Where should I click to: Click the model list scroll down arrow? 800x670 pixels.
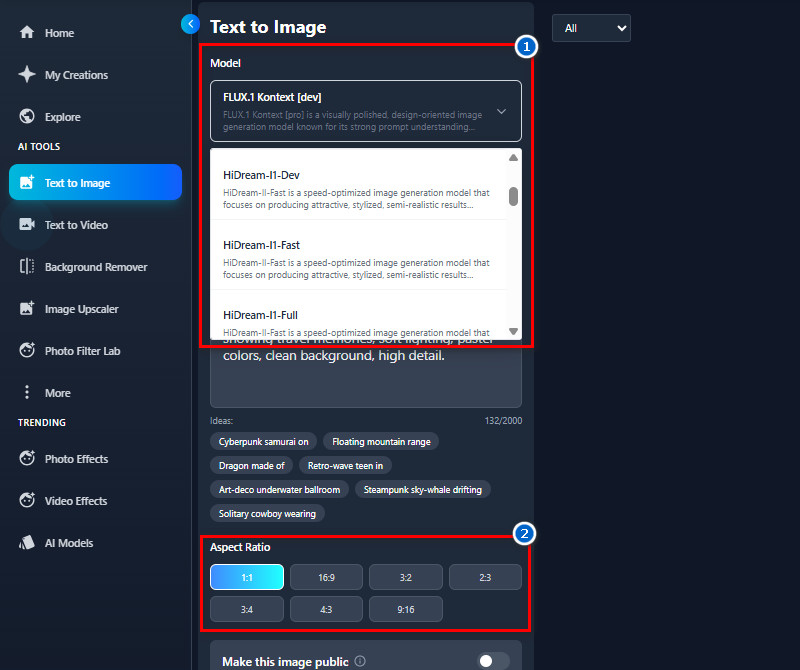[513, 332]
